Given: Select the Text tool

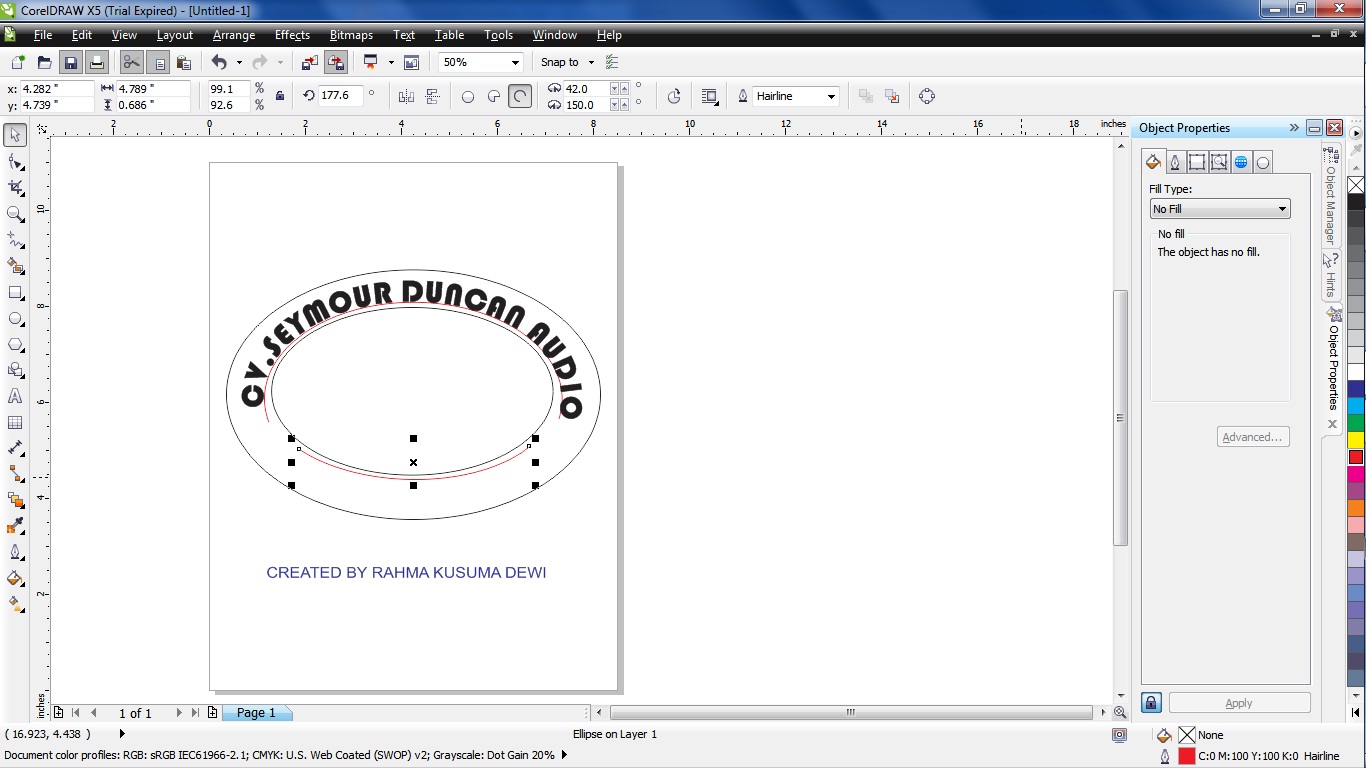Looking at the screenshot, I should pyautogui.click(x=15, y=396).
